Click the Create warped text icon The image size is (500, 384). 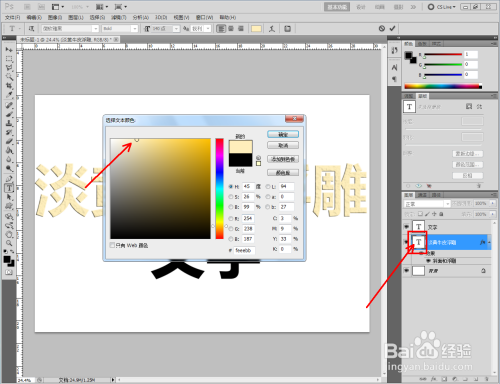272,29
